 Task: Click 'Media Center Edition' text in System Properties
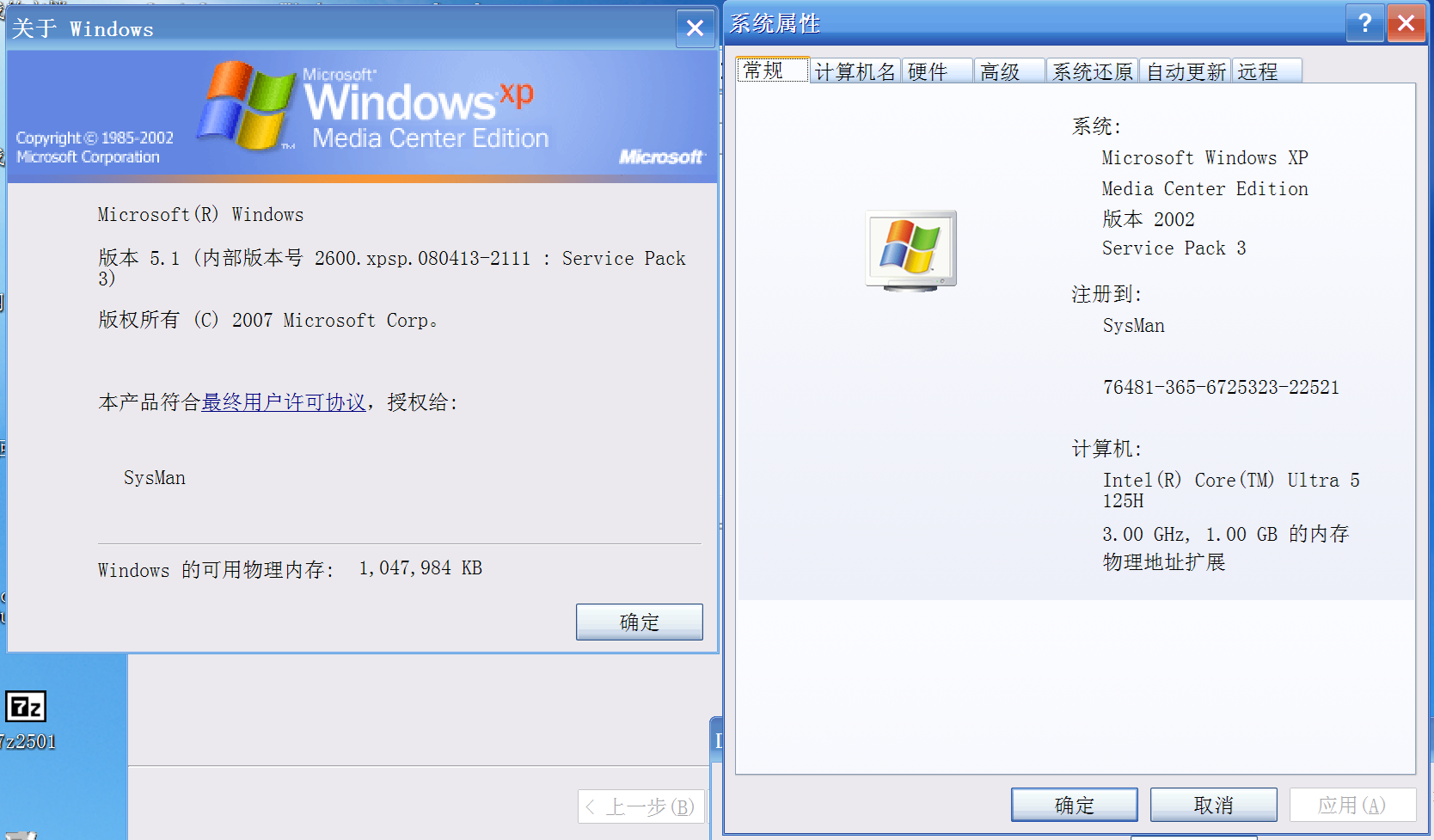point(1204,189)
